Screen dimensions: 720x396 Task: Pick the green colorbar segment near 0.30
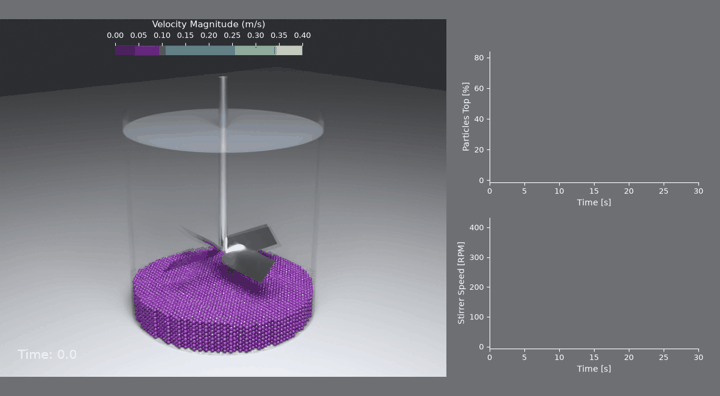(x=254, y=50)
